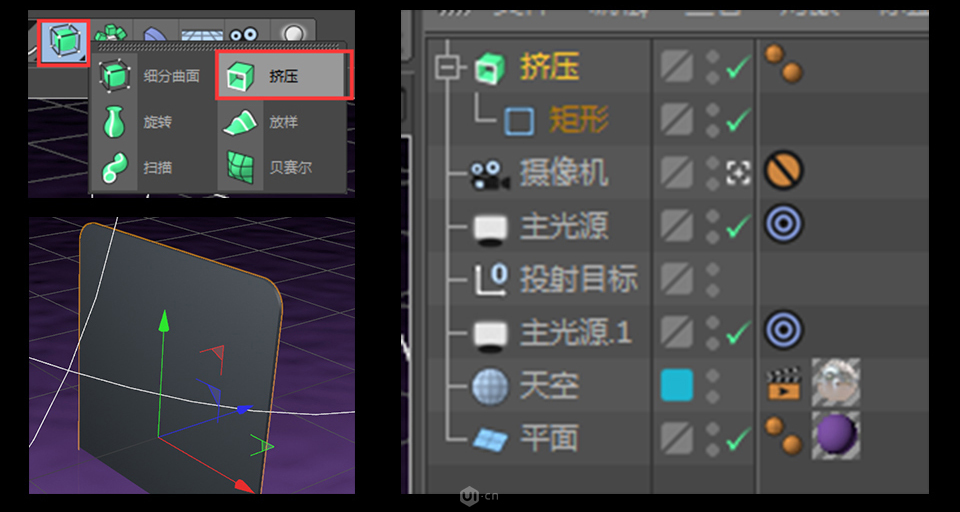Image resolution: width=960 pixels, height=512 pixels.
Task: Click the green Y axis arrow in viewport
Action: 163,321
